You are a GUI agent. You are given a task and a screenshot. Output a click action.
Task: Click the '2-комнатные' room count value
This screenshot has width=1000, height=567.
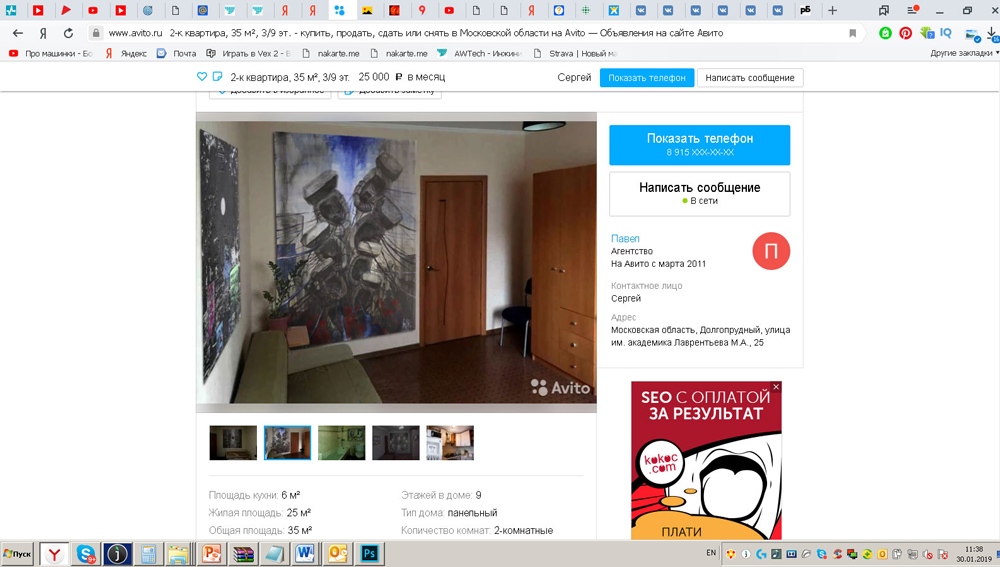tap(524, 531)
